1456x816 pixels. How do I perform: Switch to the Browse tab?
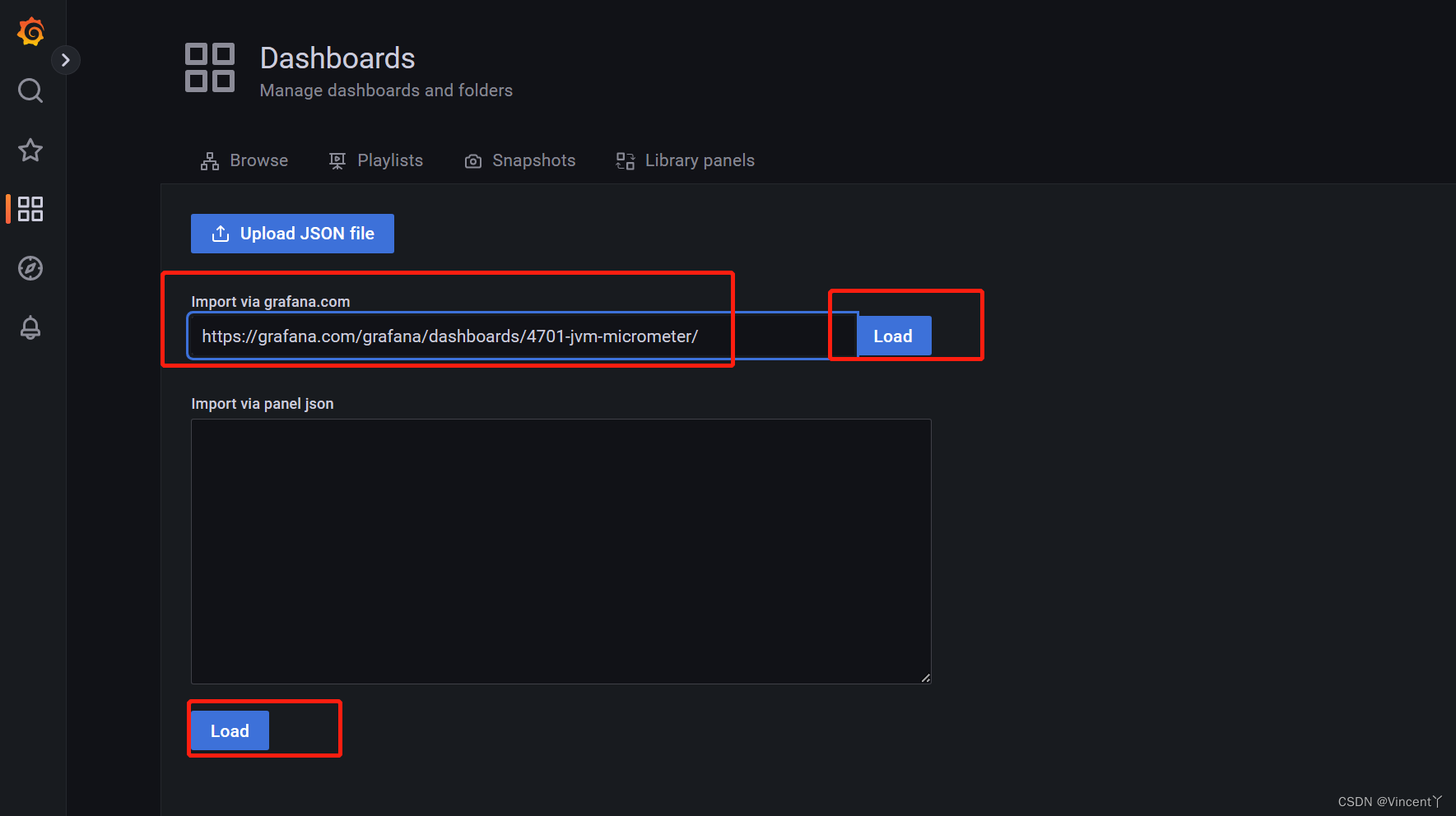coord(244,160)
